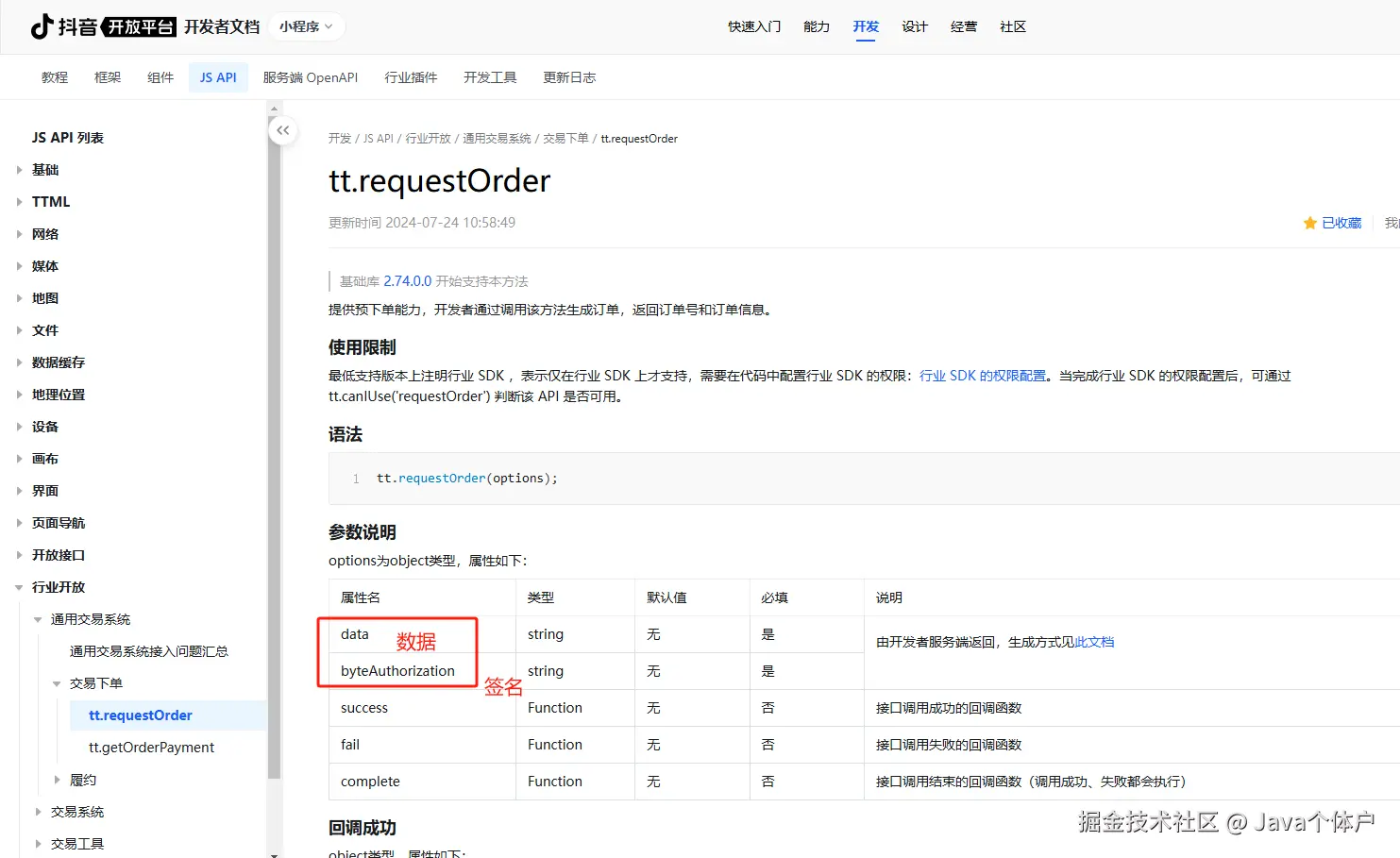Open the 能力 top menu
The width and height of the screenshot is (1400, 858).
coord(817,26)
